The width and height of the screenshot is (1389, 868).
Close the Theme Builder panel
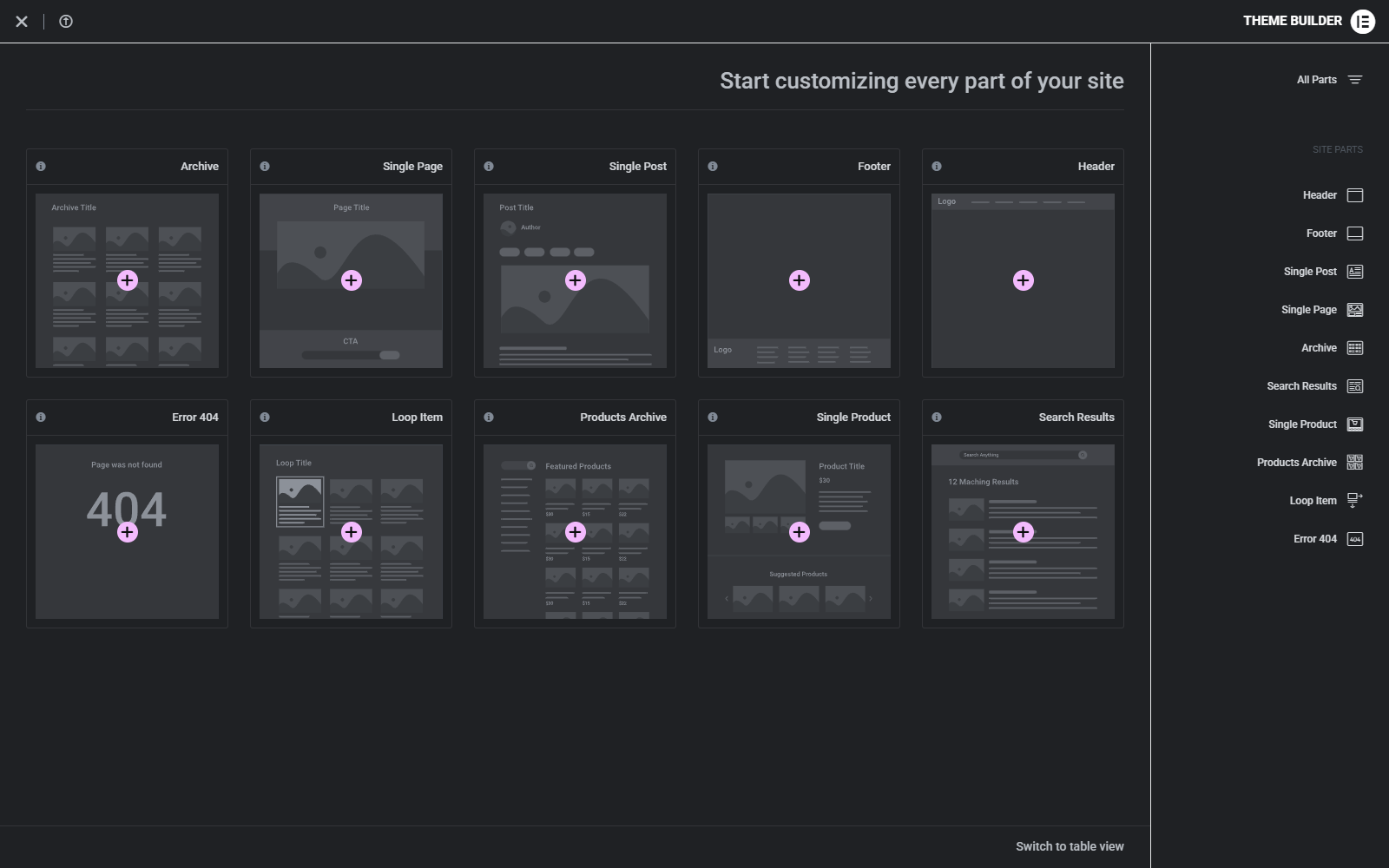[22, 21]
